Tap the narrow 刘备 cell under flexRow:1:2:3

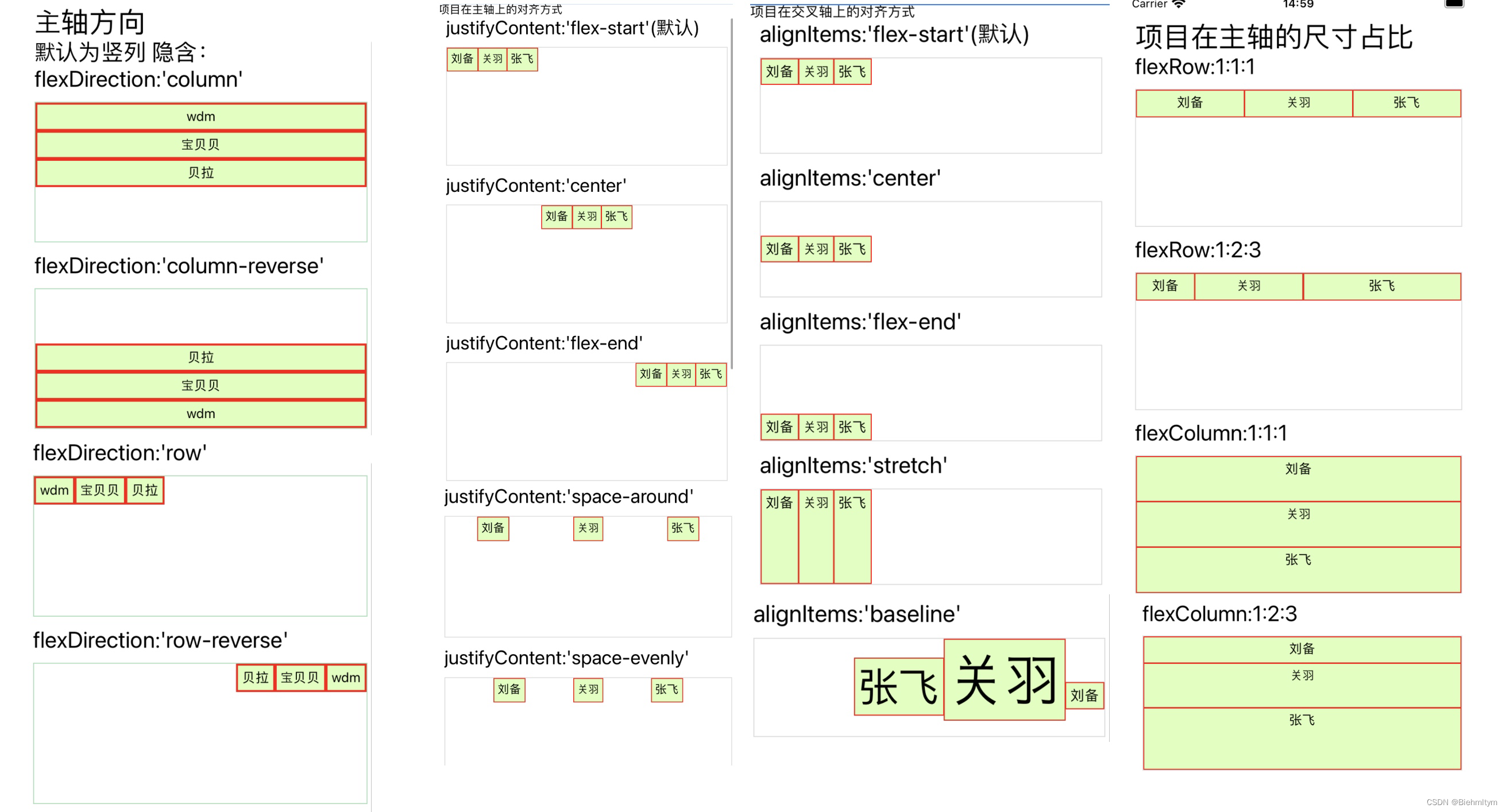pyautogui.click(x=1165, y=287)
